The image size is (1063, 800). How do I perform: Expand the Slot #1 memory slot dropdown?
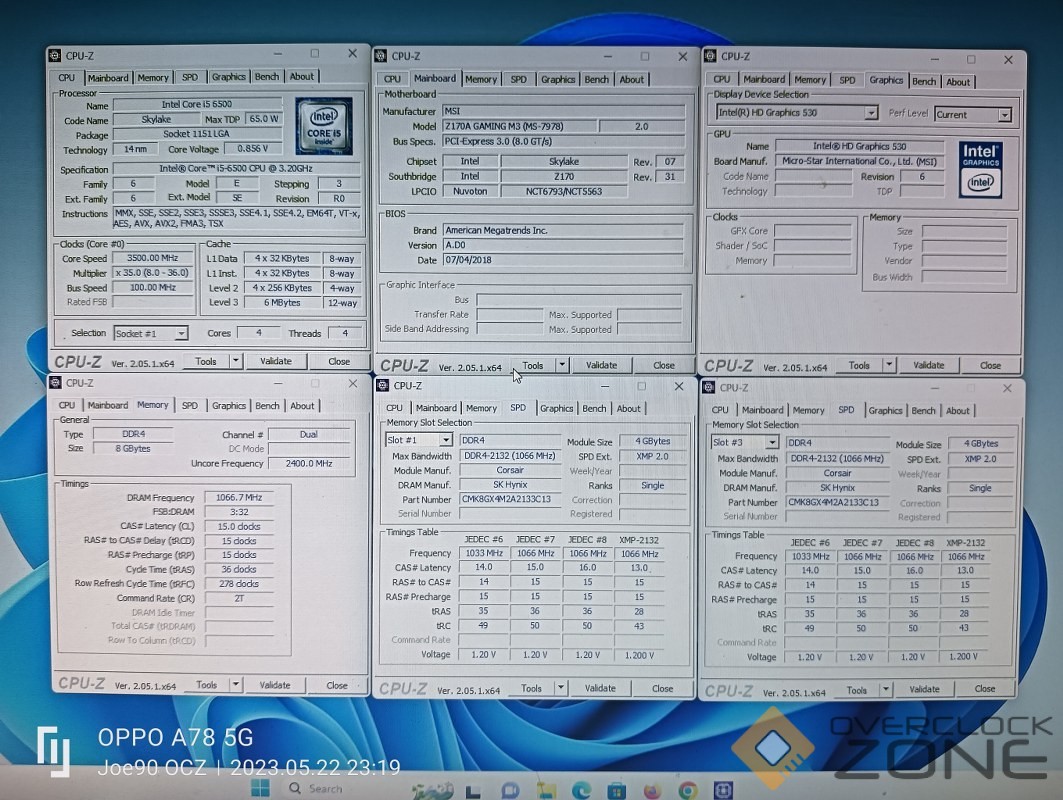point(445,440)
